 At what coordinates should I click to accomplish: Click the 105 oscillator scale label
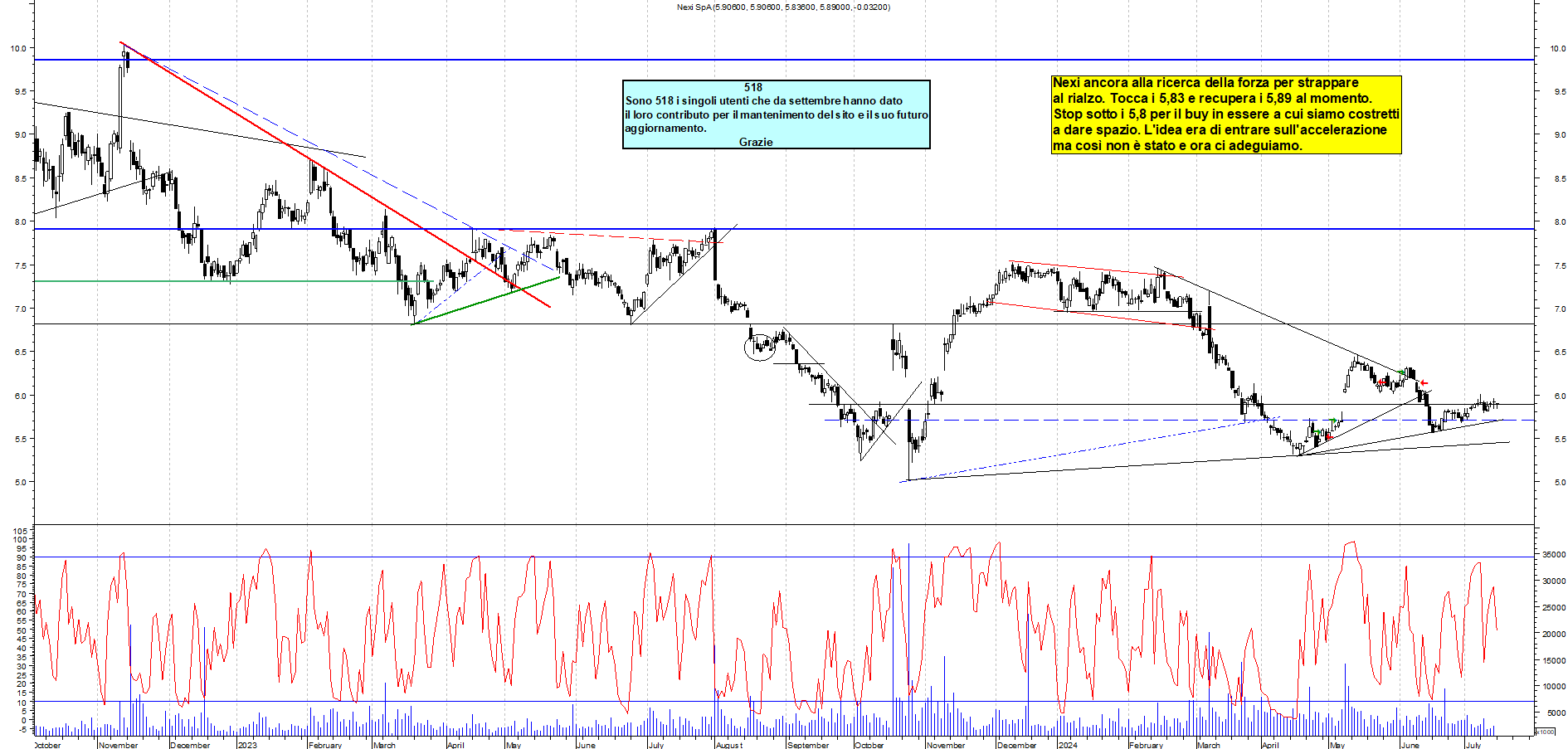20,530
